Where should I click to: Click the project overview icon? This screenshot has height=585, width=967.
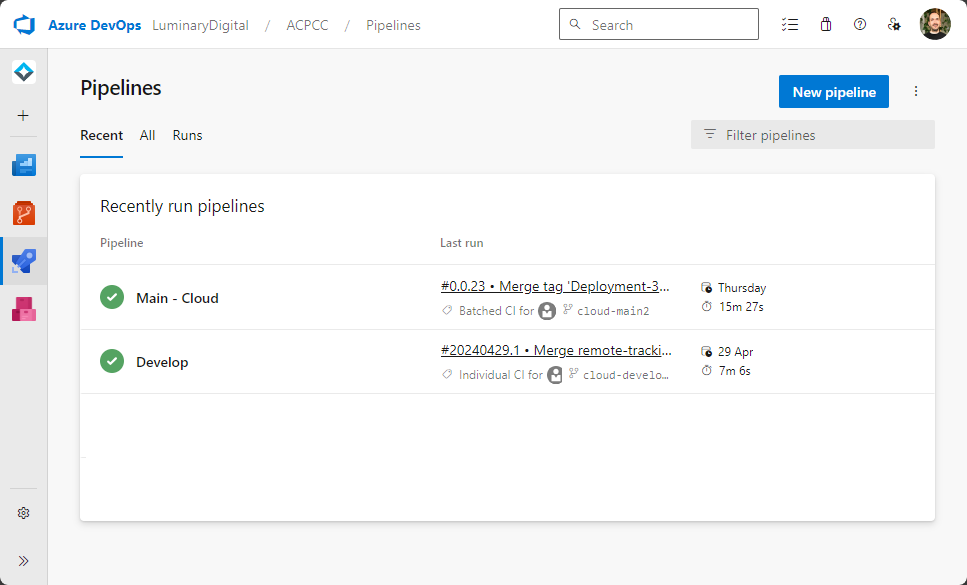24,72
